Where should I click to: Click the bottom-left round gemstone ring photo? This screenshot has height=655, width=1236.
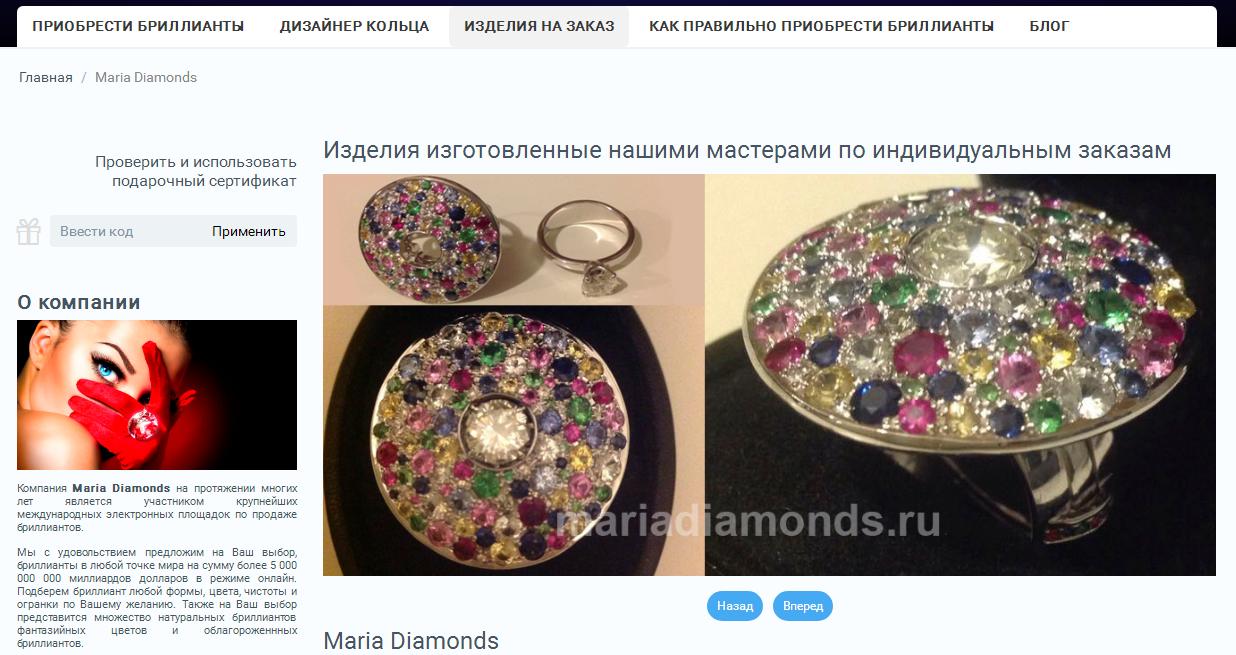514,440
